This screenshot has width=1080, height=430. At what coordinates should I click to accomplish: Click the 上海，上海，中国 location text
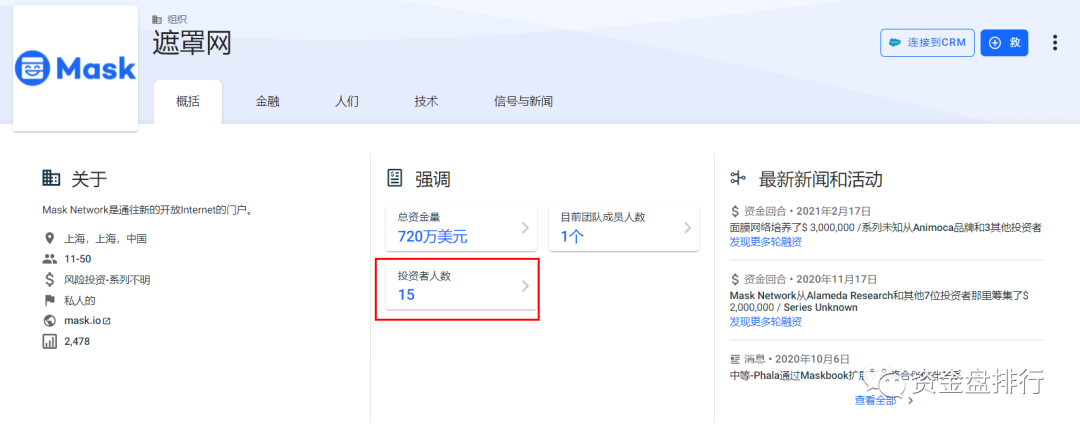click(x=105, y=239)
